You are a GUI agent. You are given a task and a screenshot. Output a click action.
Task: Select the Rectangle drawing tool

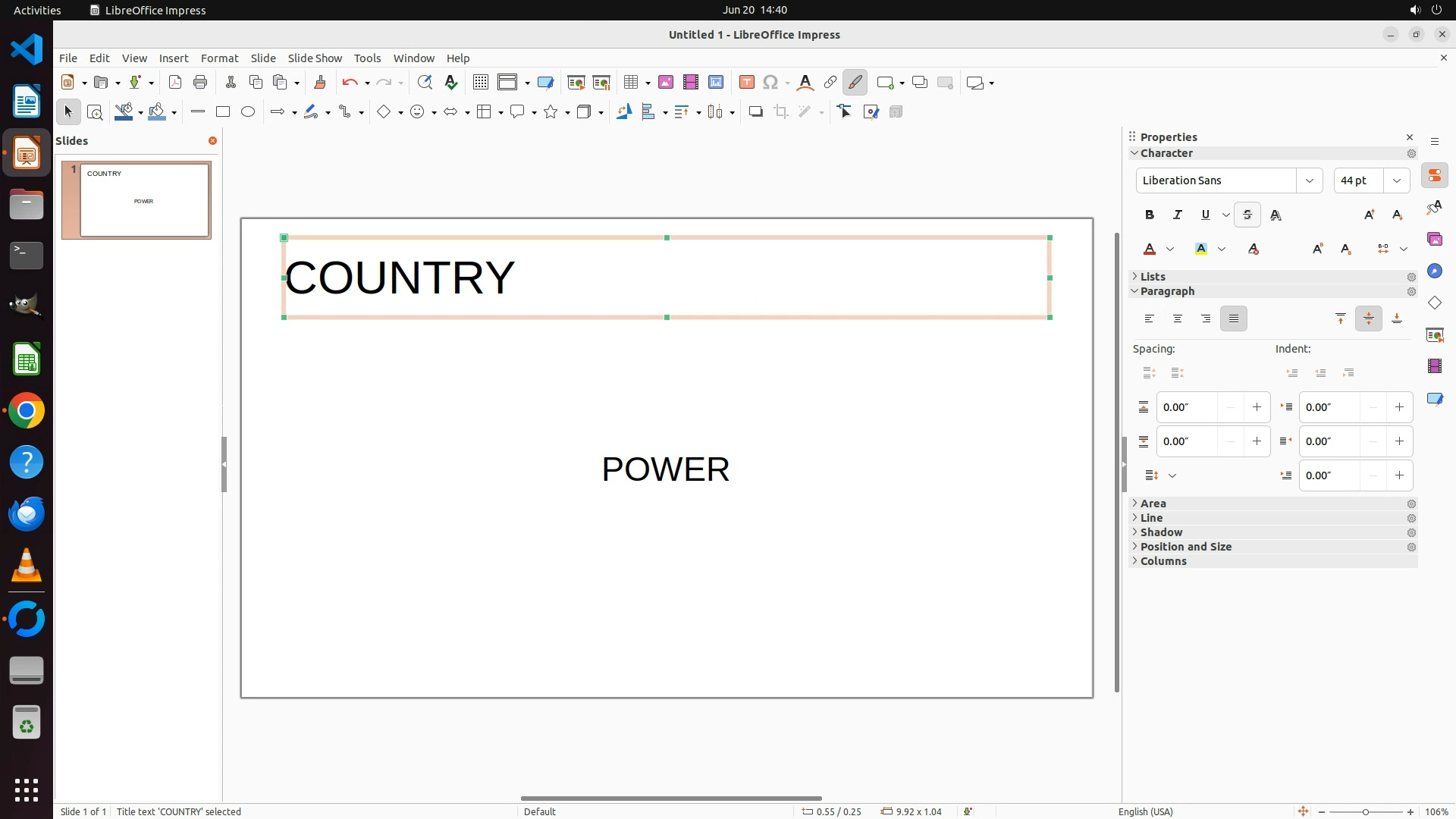coord(222,111)
